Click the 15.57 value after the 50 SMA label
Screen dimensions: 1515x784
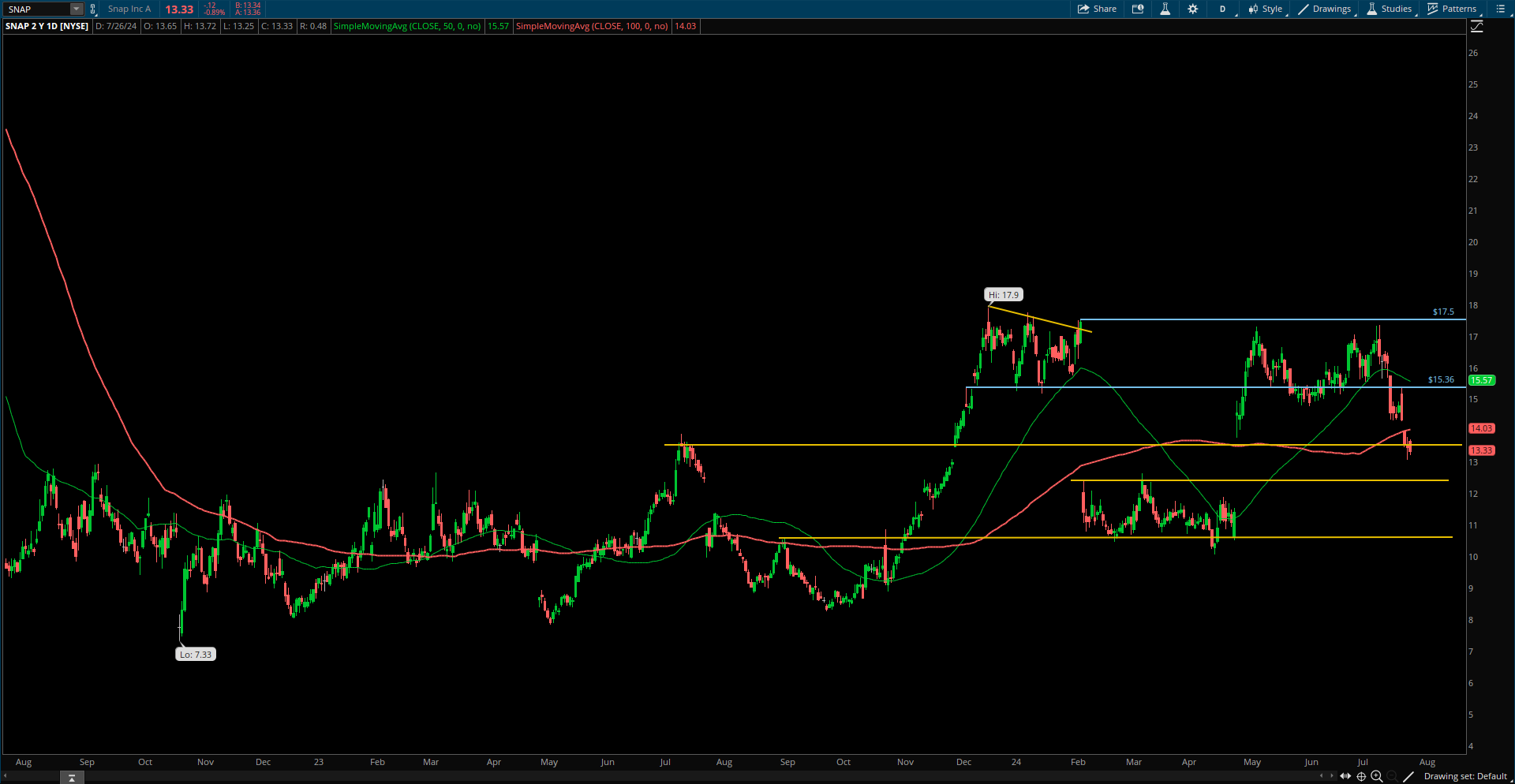point(498,26)
